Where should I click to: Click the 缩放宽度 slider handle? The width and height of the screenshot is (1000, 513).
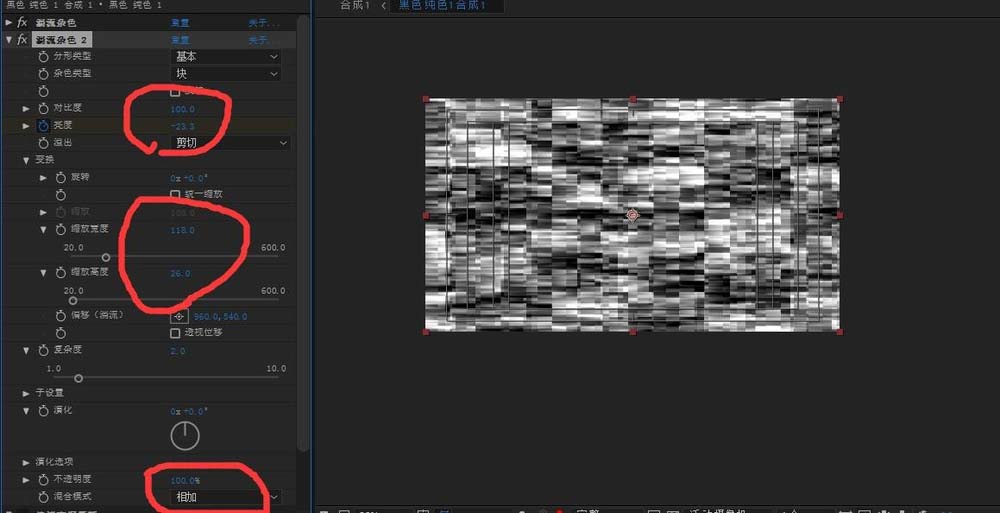[x=106, y=257]
